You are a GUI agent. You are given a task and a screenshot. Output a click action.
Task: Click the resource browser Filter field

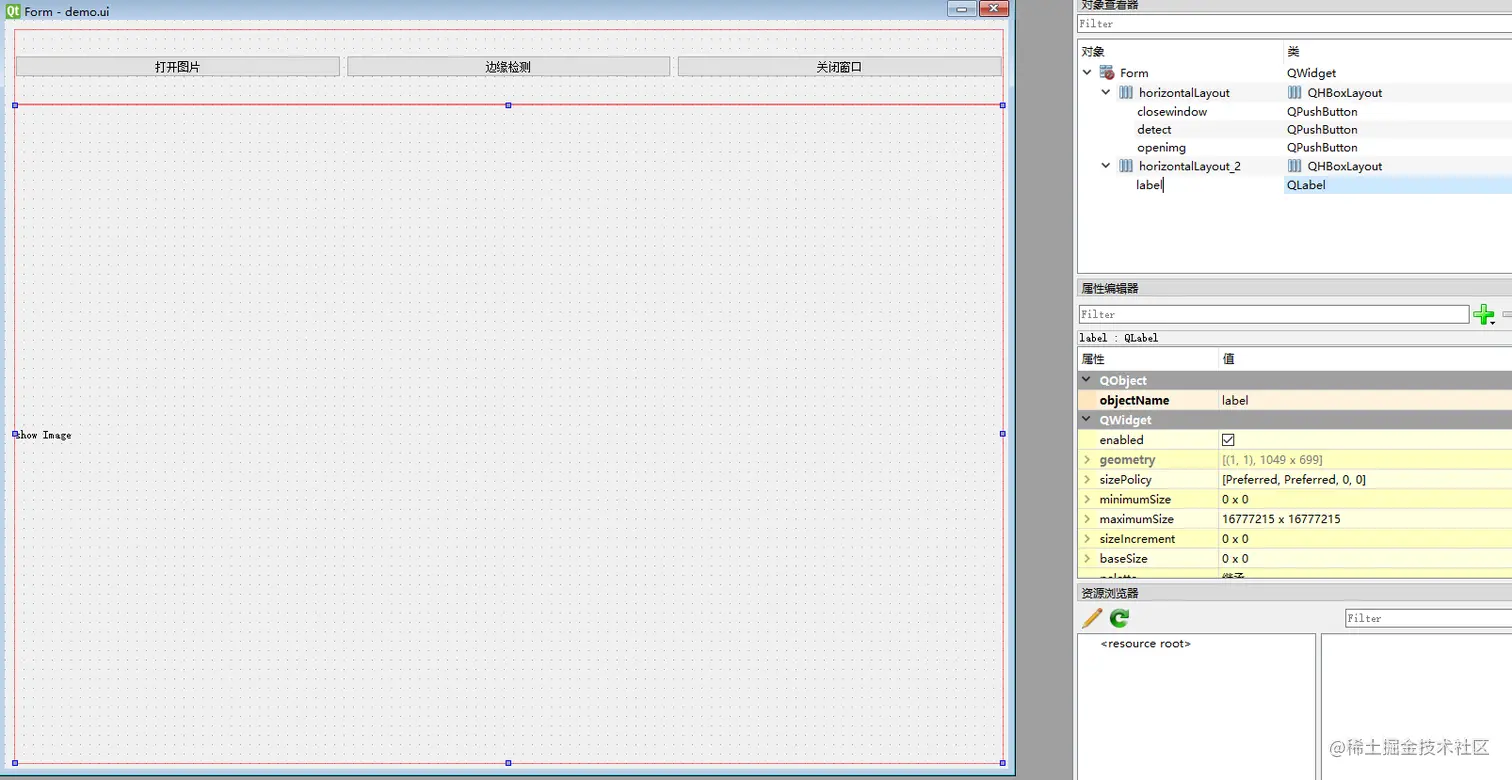[1428, 618]
